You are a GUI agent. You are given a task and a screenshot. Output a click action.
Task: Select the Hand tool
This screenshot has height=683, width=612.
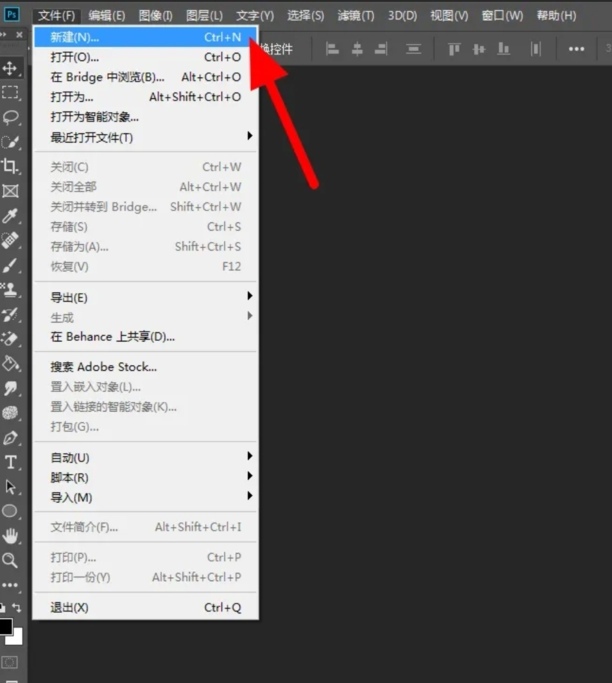click(x=11, y=536)
